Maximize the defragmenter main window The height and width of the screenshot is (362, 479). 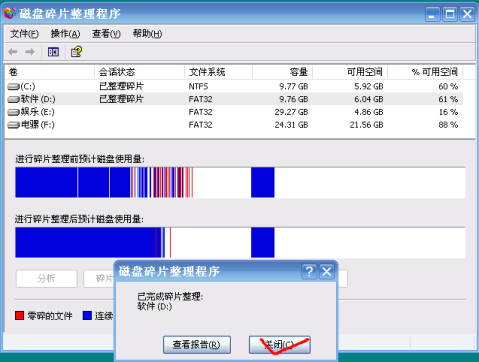[450, 14]
